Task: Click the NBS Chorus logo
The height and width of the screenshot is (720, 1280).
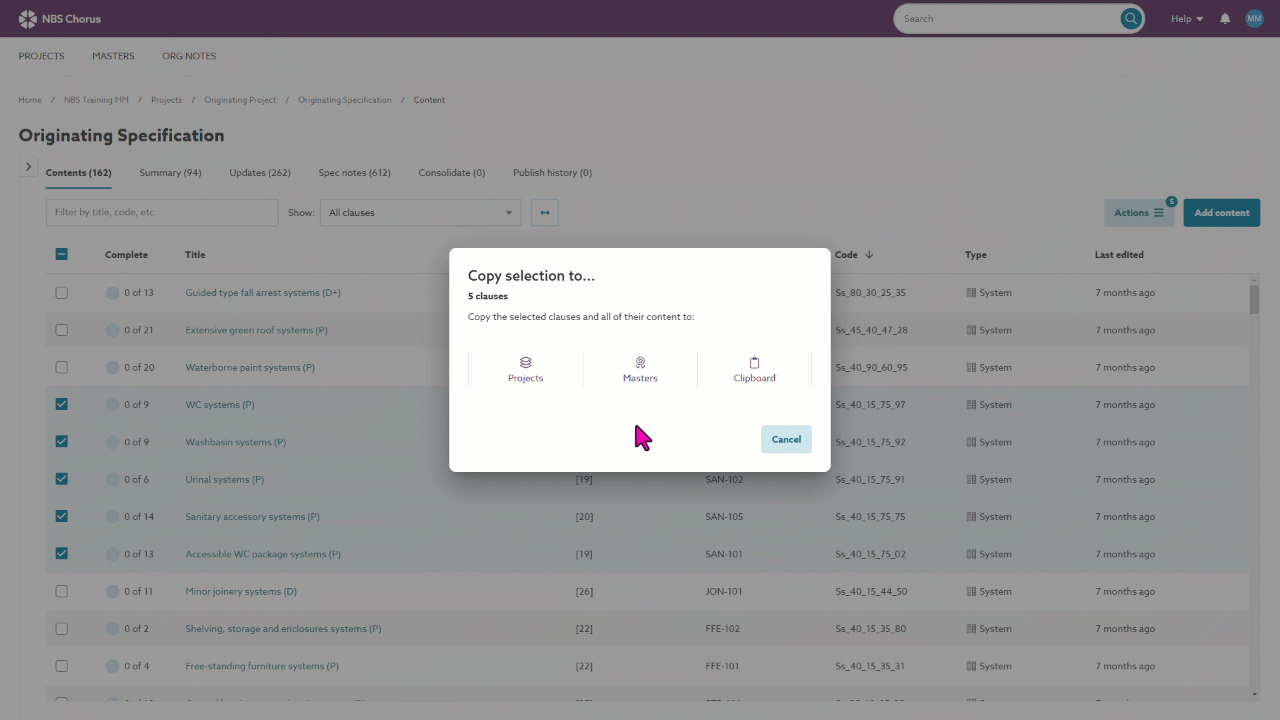Action: click(60, 19)
